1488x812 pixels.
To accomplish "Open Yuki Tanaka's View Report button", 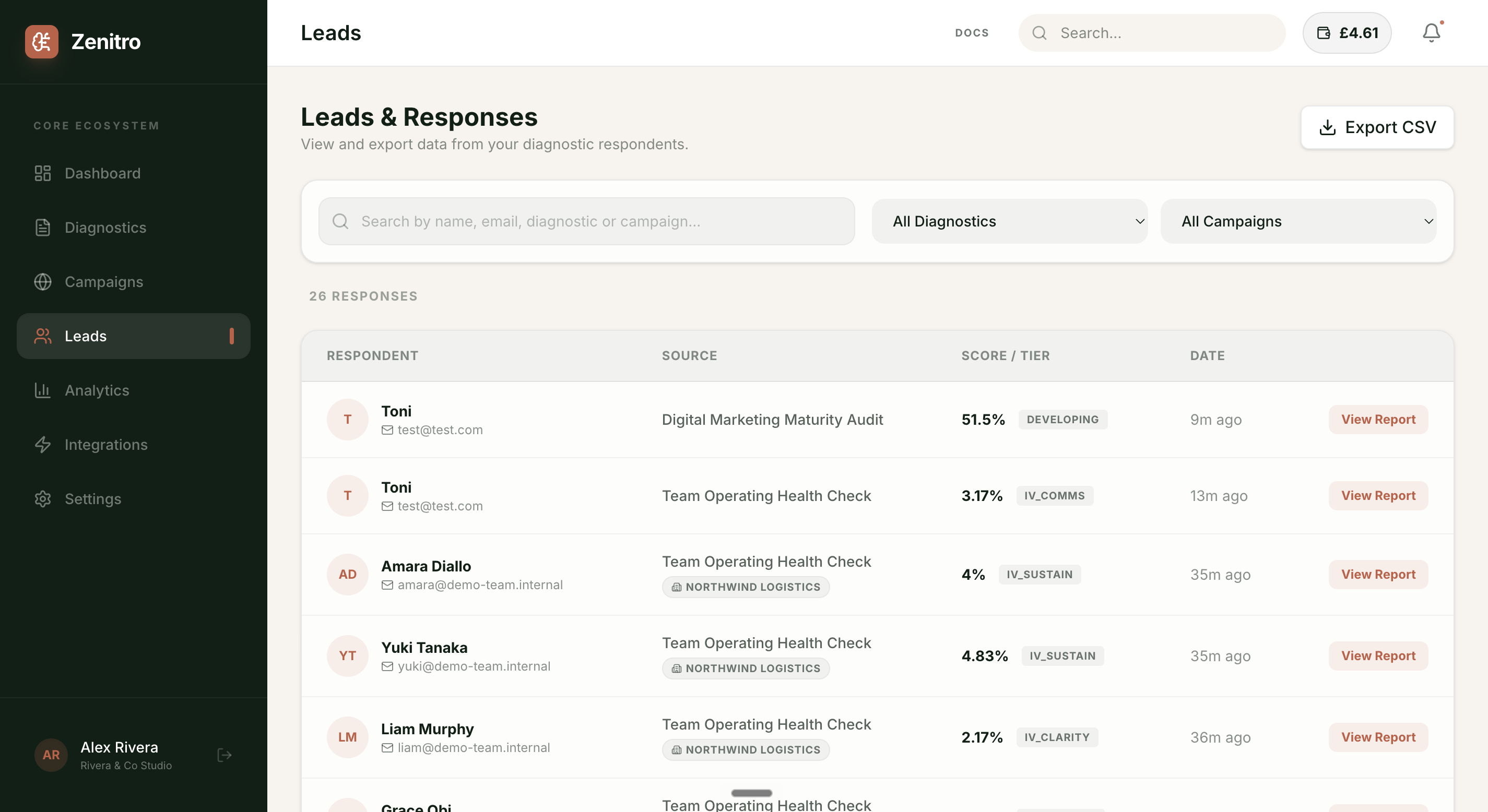I will click(x=1378, y=655).
